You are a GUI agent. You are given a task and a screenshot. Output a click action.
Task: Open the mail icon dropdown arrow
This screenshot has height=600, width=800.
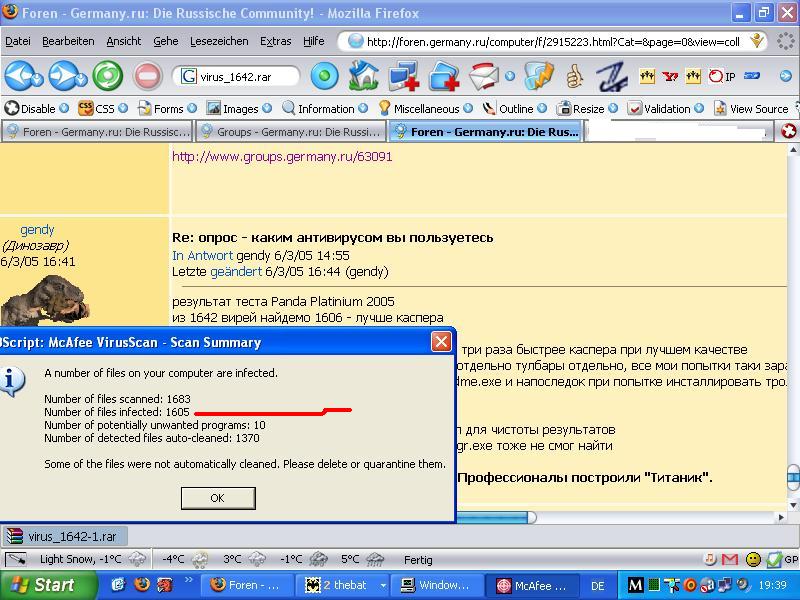[x=509, y=77]
